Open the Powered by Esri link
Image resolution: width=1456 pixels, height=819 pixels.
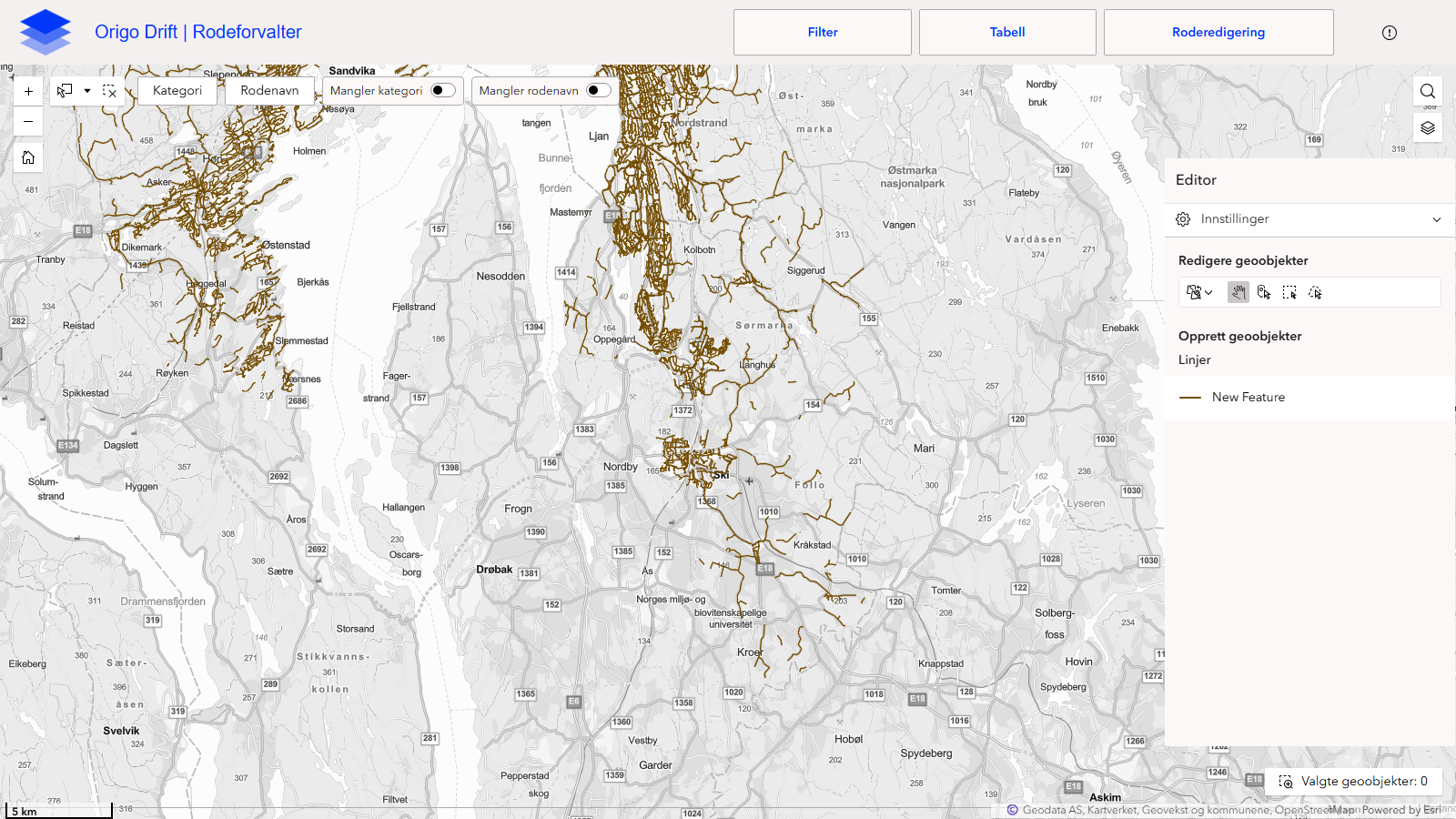pyautogui.click(x=1401, y=810)
